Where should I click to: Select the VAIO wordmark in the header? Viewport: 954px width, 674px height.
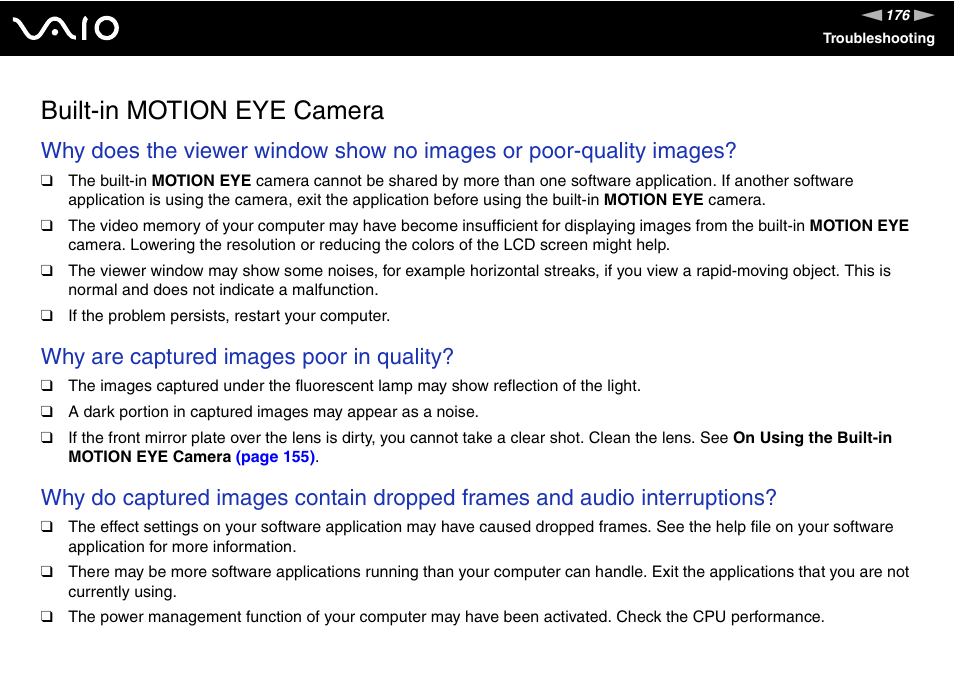click(x=63, y=28)
